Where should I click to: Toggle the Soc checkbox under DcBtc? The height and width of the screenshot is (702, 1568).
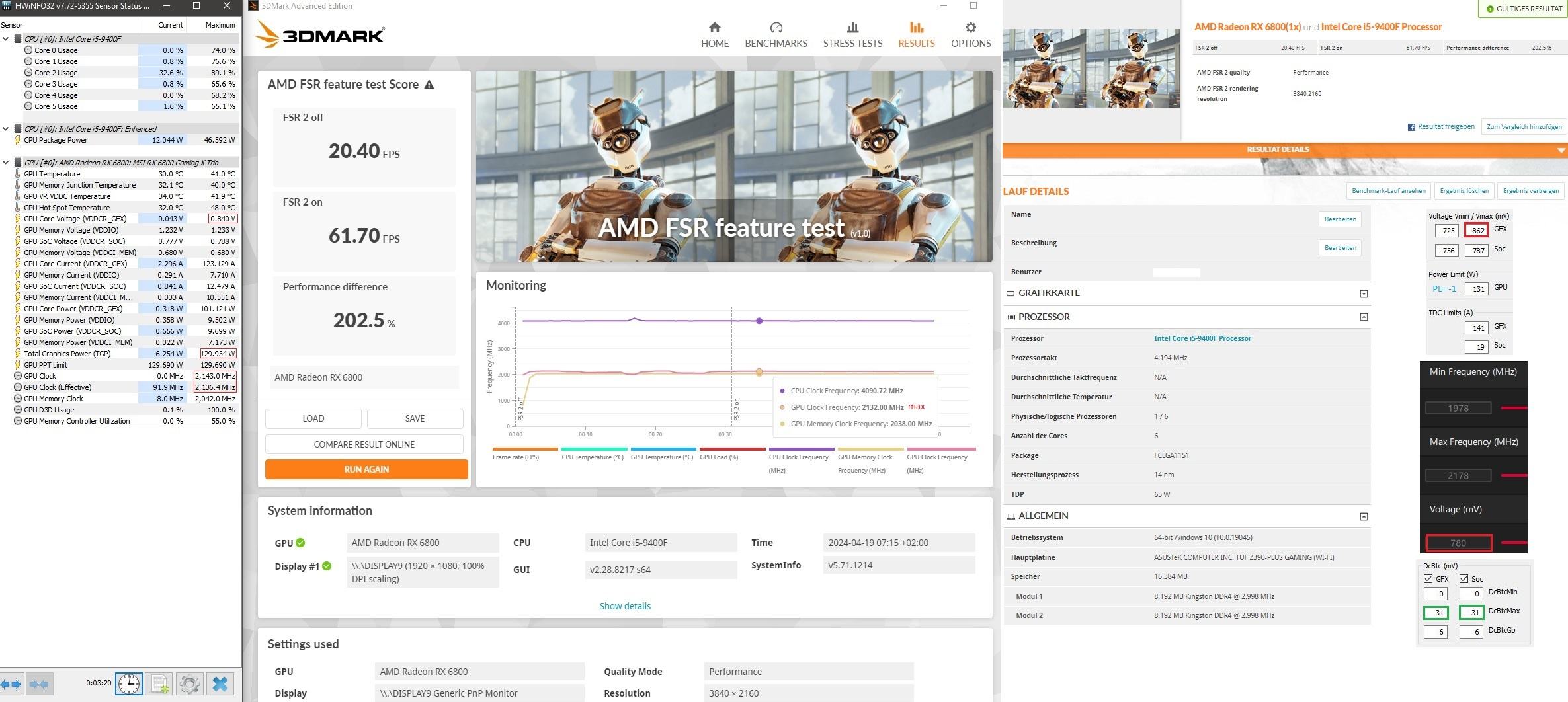[x=1464, y=579]
